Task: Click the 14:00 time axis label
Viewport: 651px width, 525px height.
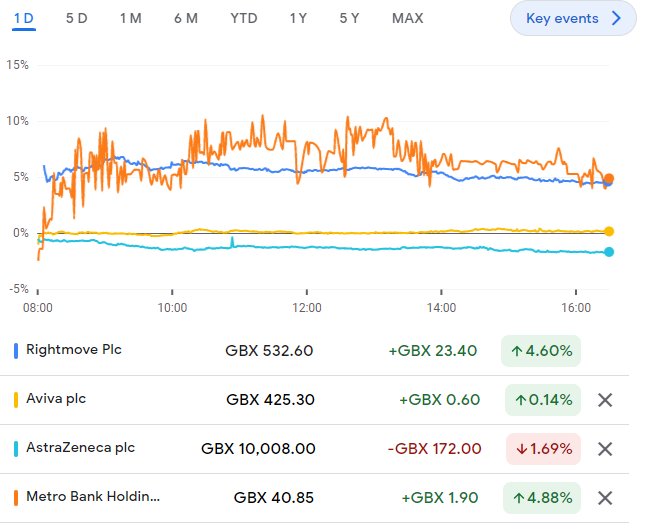Action: click(x=441, y=308)
